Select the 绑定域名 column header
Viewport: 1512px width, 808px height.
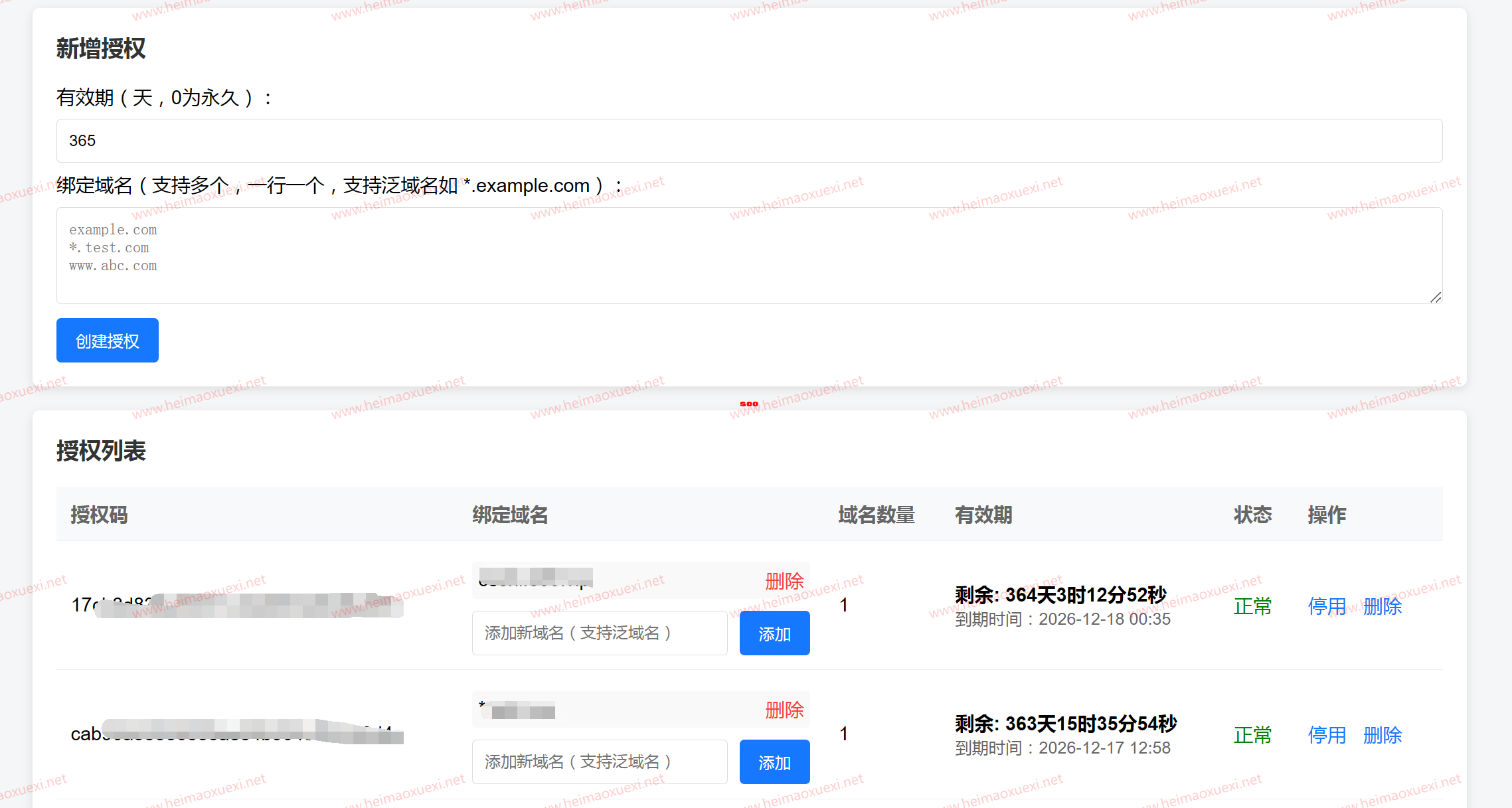pos(509,515)
